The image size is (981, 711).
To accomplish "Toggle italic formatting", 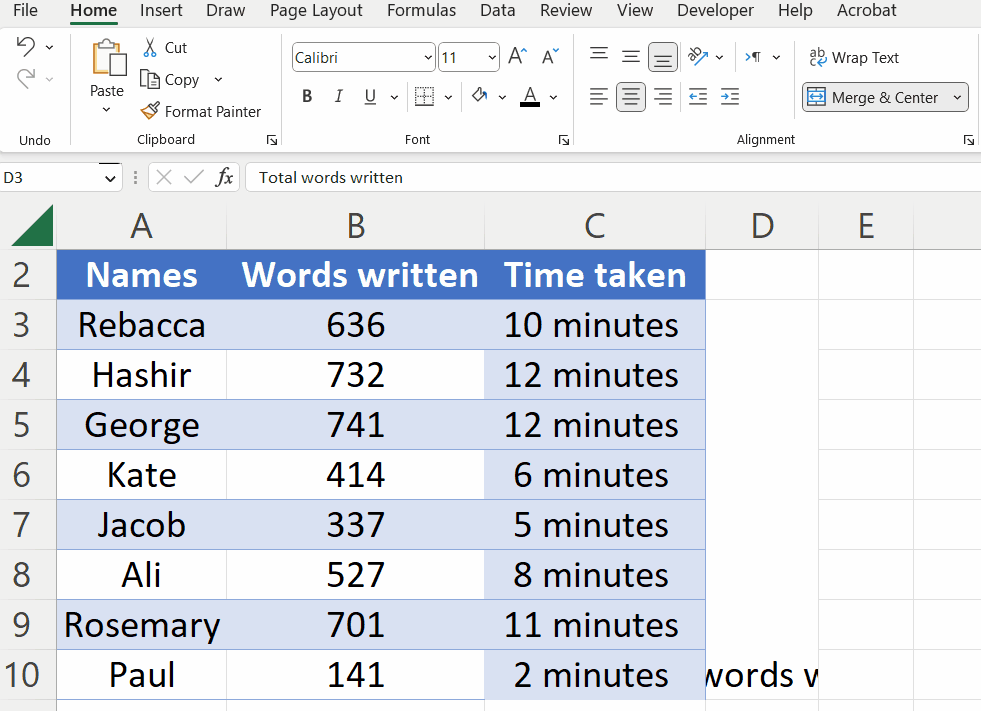I will (x=339, y=96).
